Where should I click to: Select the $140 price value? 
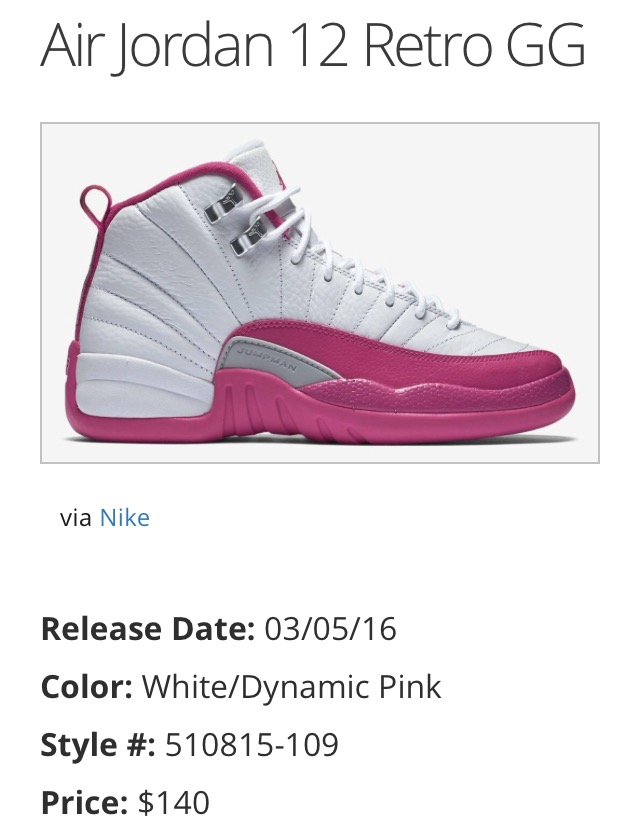coord(174,802)
